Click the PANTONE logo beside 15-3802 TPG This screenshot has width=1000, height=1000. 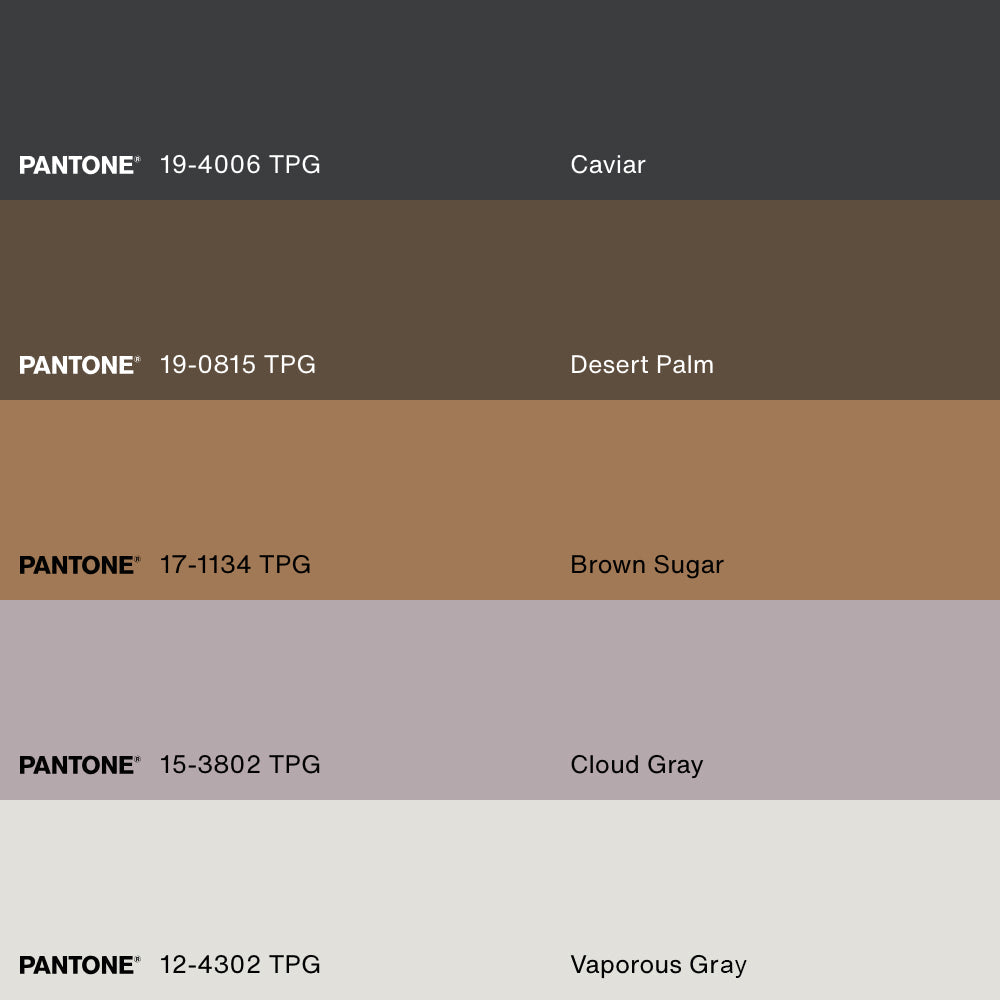click(79, 765)
